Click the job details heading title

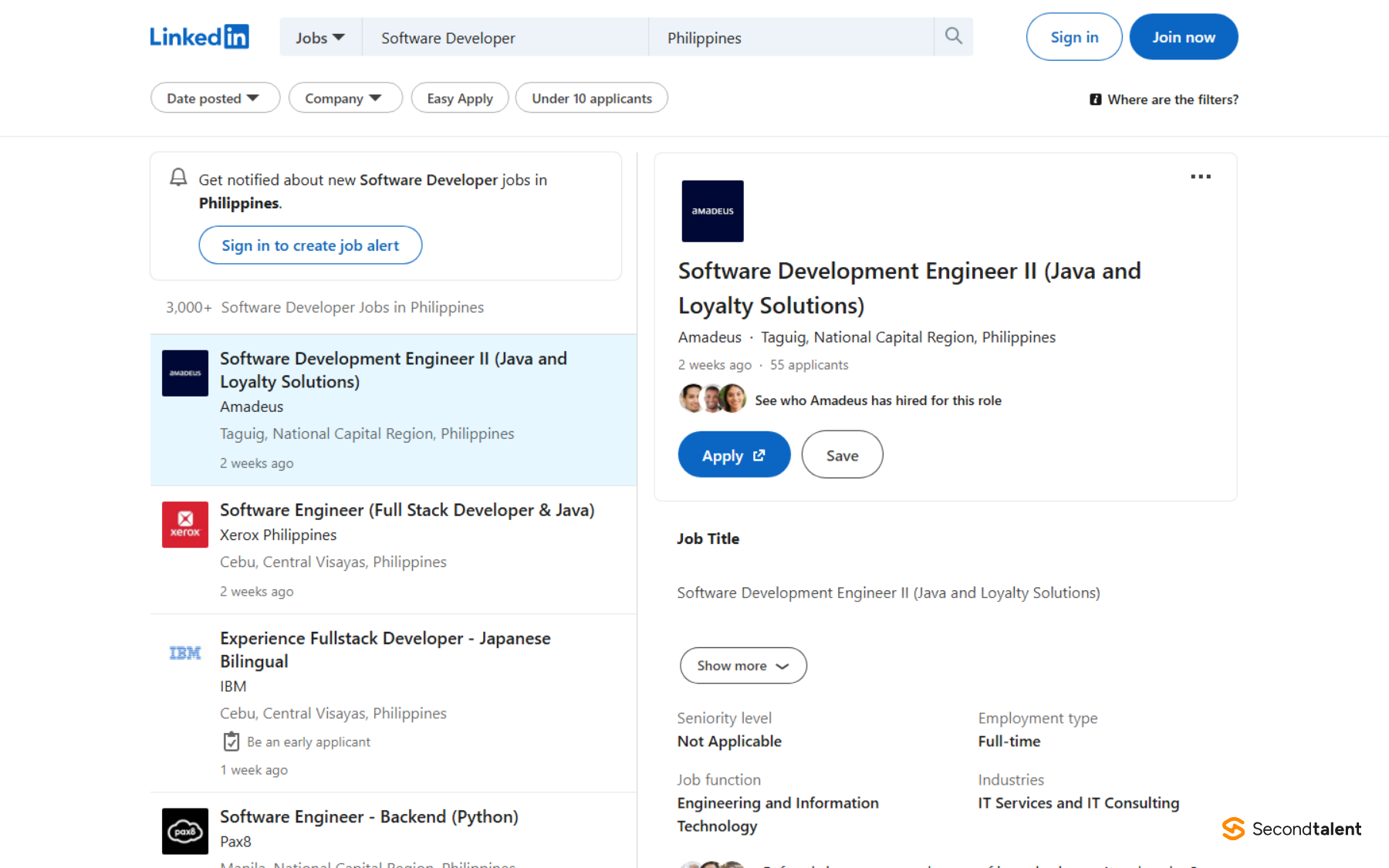tap(909, 288)
